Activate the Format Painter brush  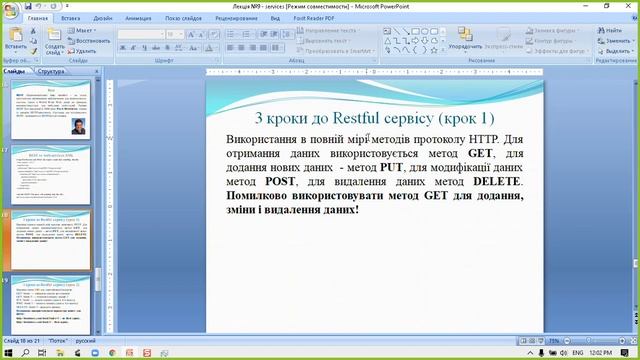tap(33, 51)
